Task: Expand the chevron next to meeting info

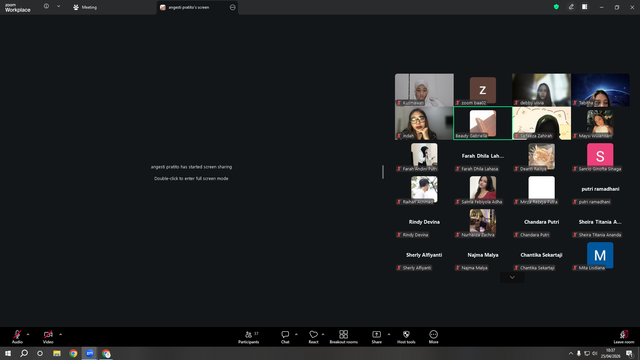Action: [x=58, y=7]
